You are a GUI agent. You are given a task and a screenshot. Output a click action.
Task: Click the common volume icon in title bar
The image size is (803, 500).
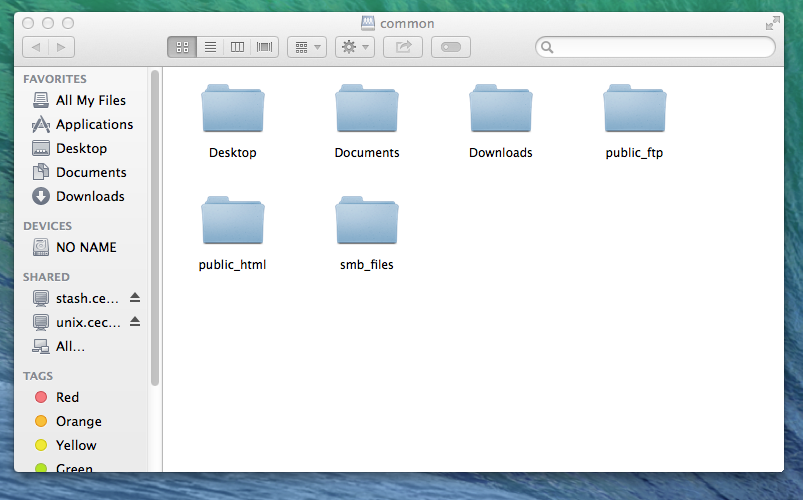point(368,23)
